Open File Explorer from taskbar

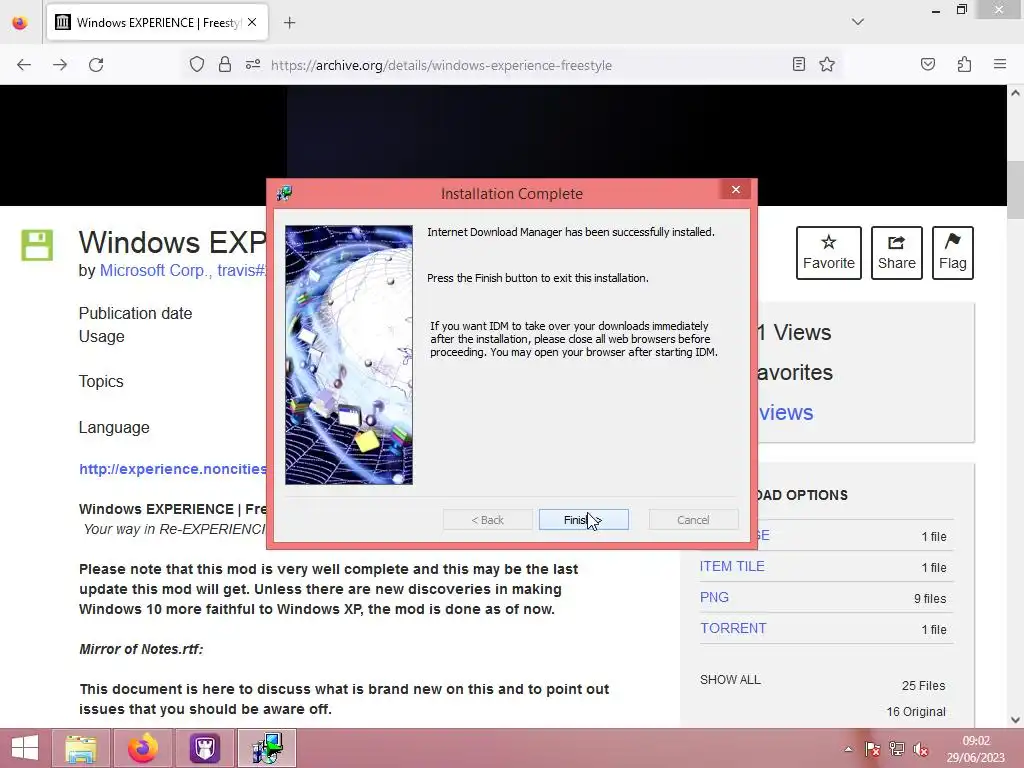point(81,748)
